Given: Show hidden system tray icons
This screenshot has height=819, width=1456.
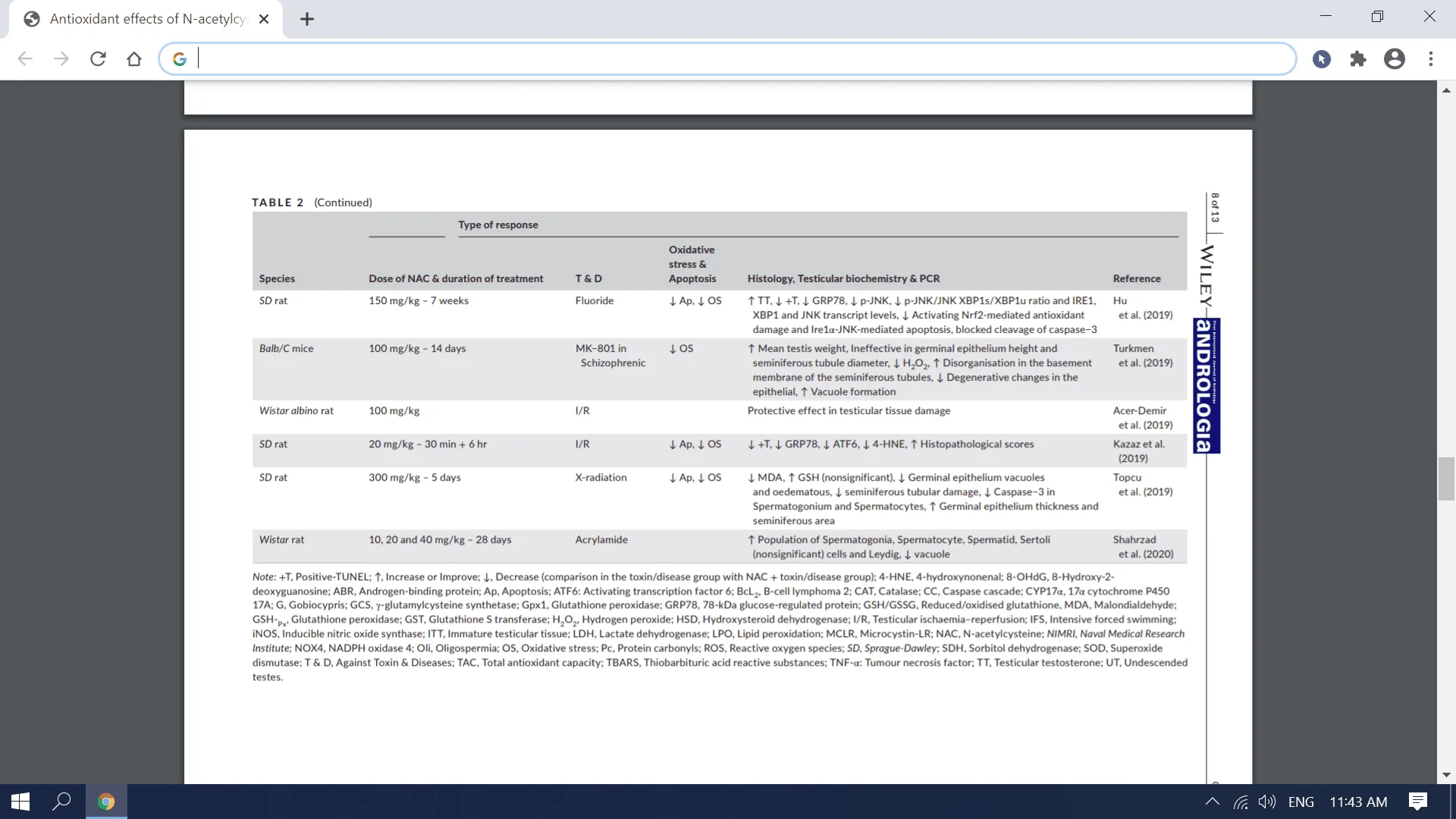Looking at the screenshot, I should coord(1213,802).
